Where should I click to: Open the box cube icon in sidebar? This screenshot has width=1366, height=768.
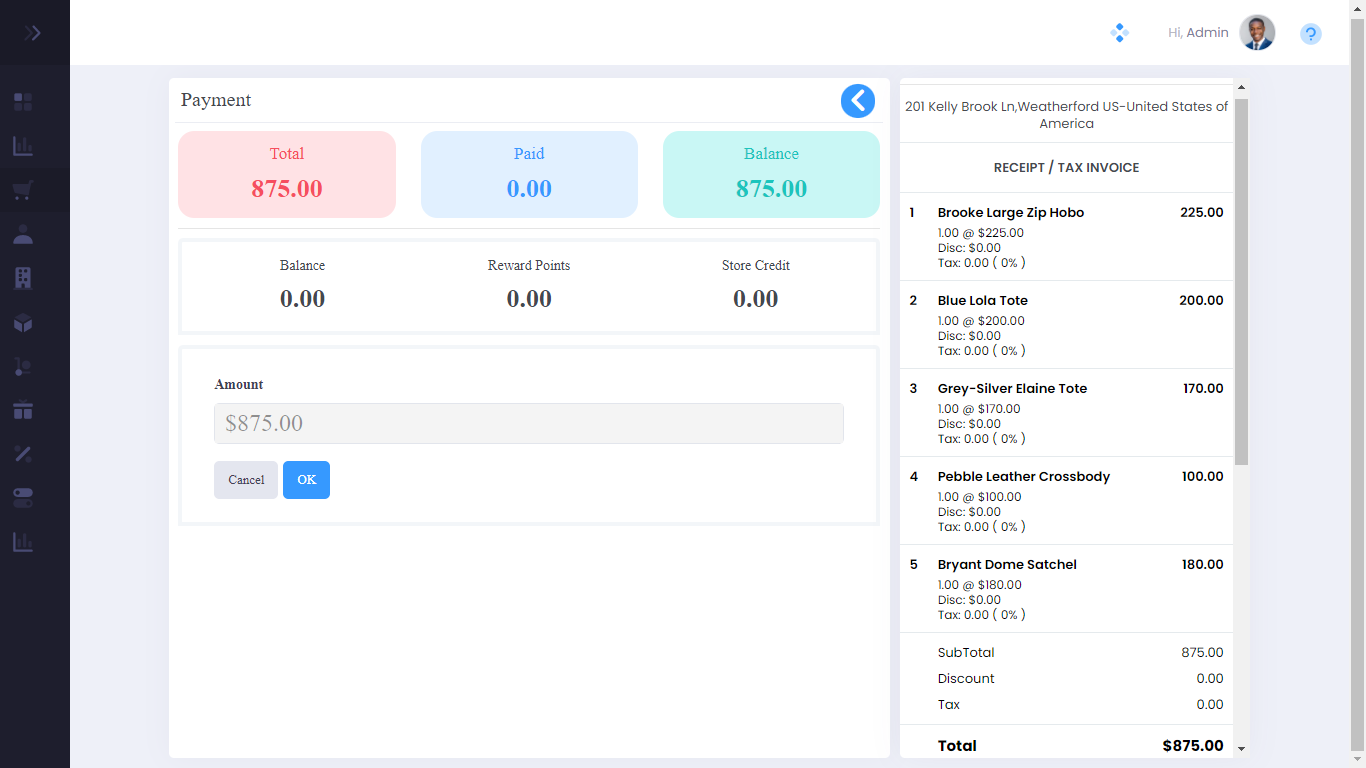point(23,323)
